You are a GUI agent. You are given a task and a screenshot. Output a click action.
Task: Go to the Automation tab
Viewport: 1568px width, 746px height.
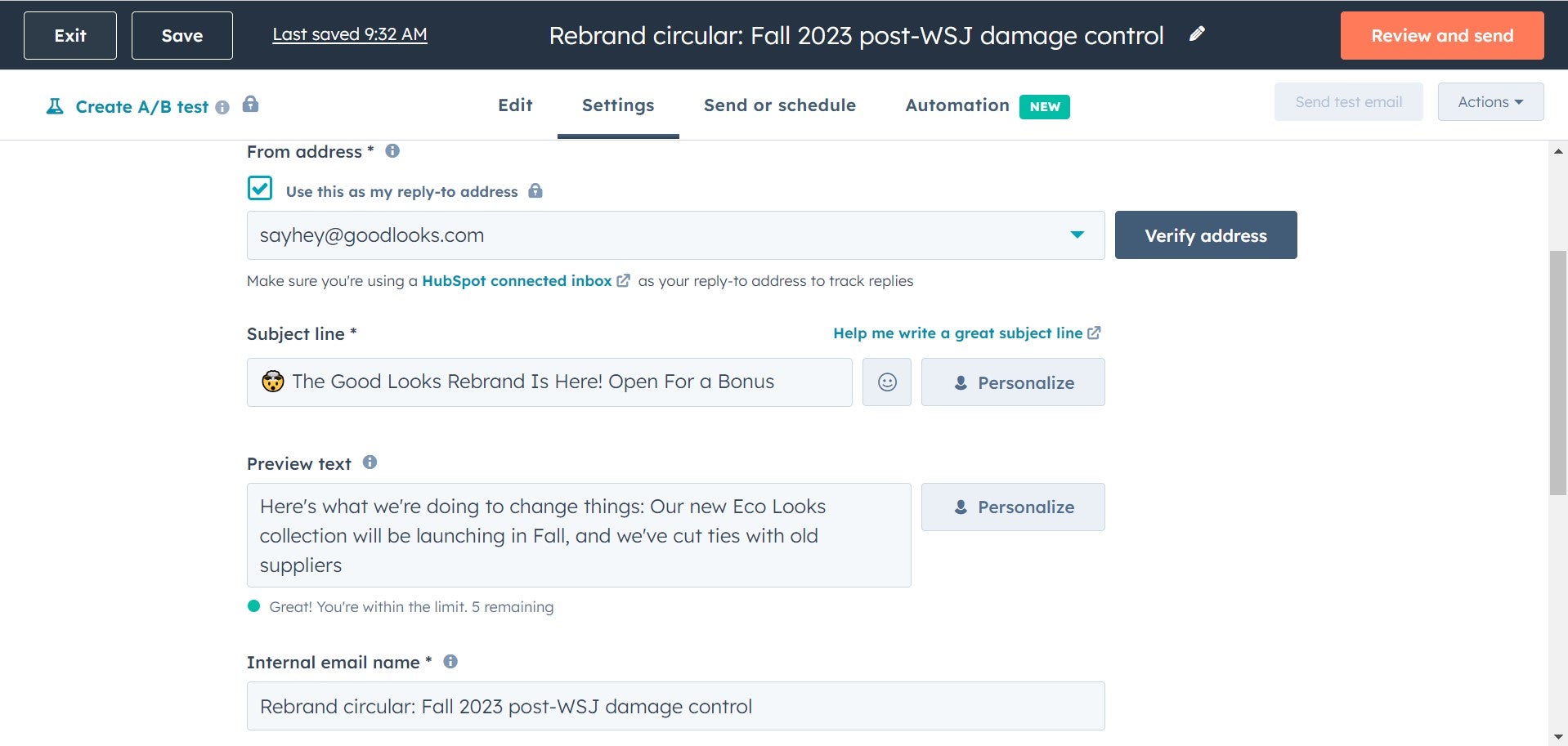(956, 105)
